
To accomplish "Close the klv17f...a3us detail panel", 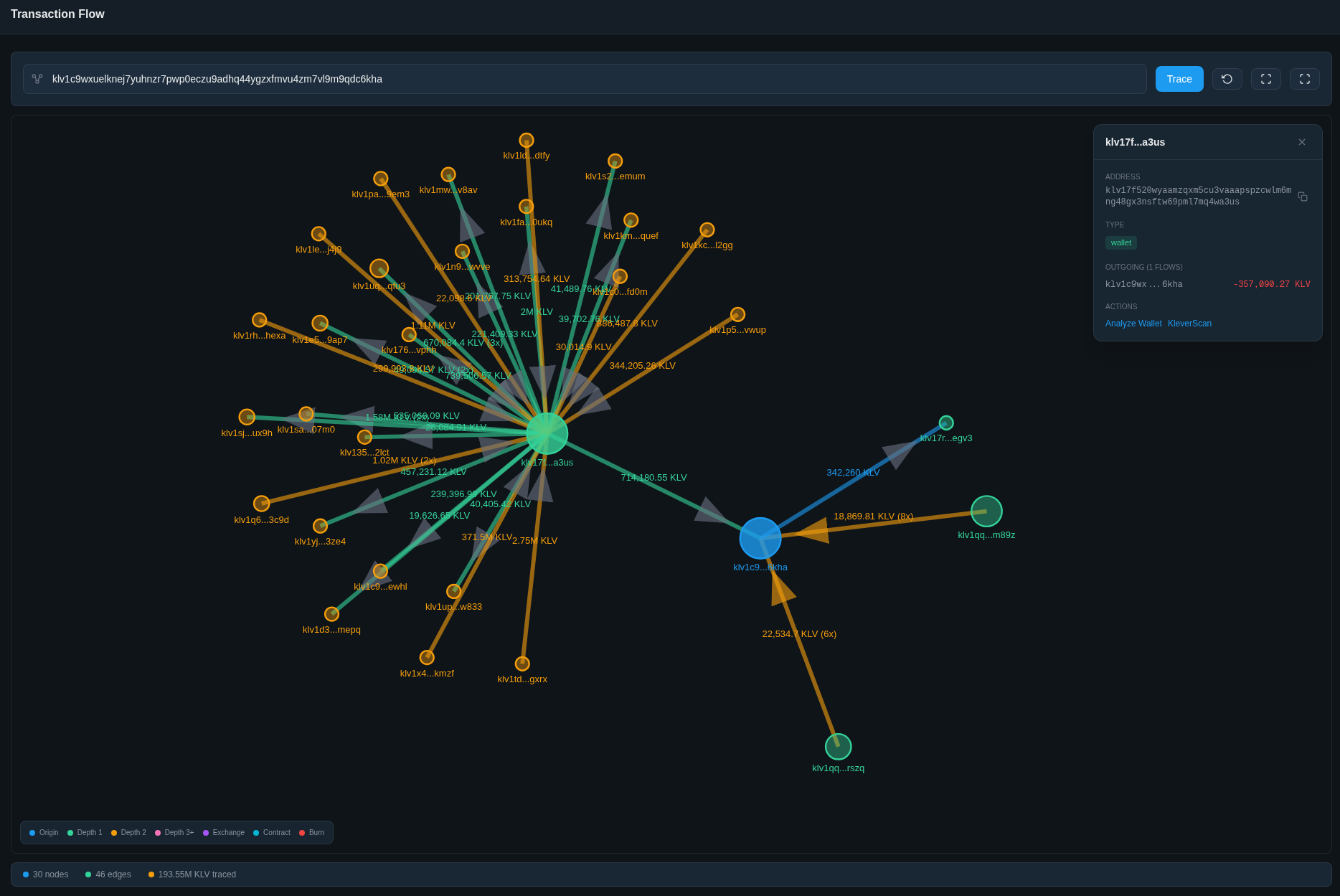I will tap(1301, 142).
